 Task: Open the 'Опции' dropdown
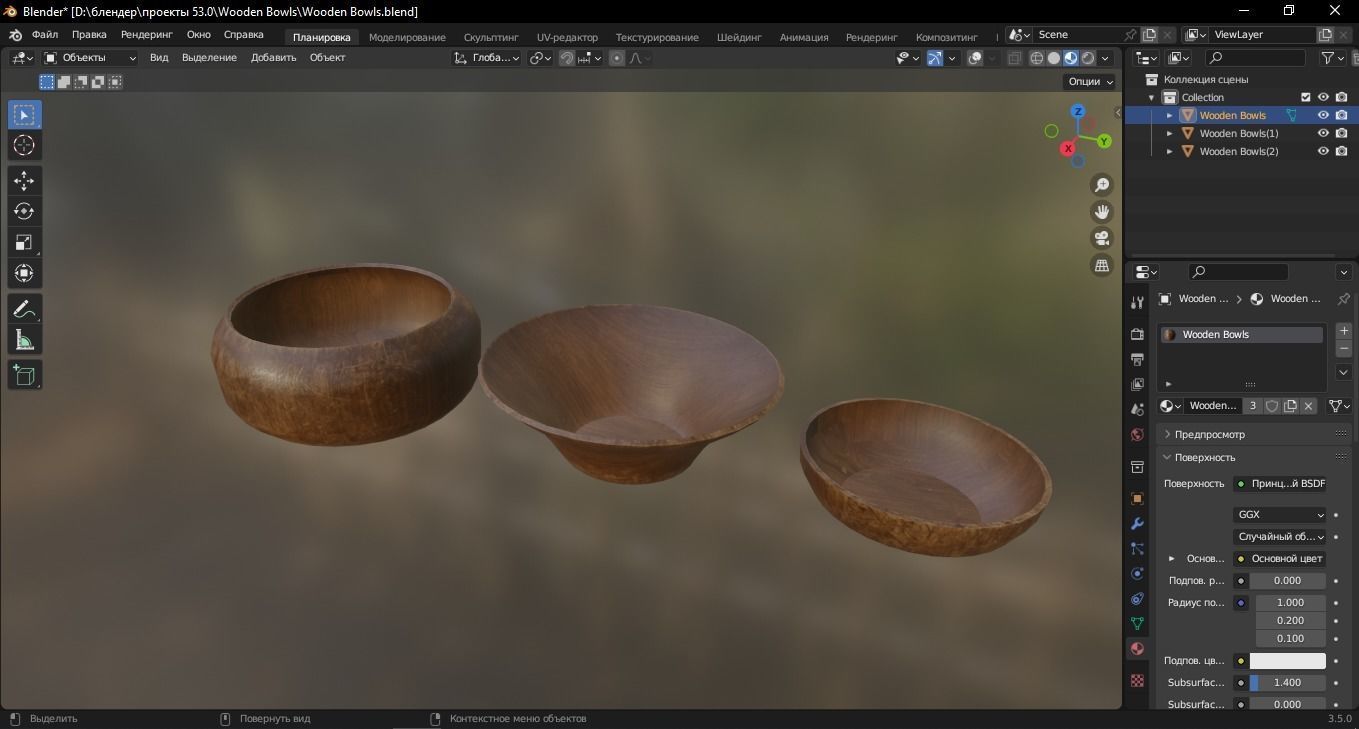(x=1089, y=82)
